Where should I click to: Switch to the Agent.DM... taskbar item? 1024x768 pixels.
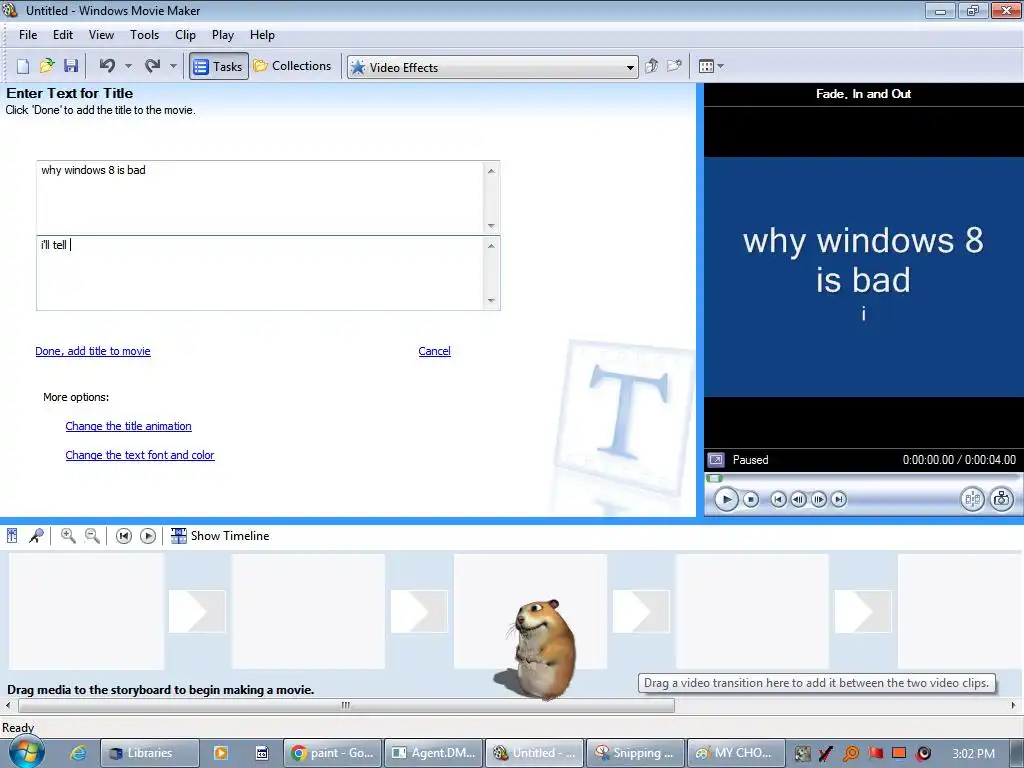(x=434, y=753)
